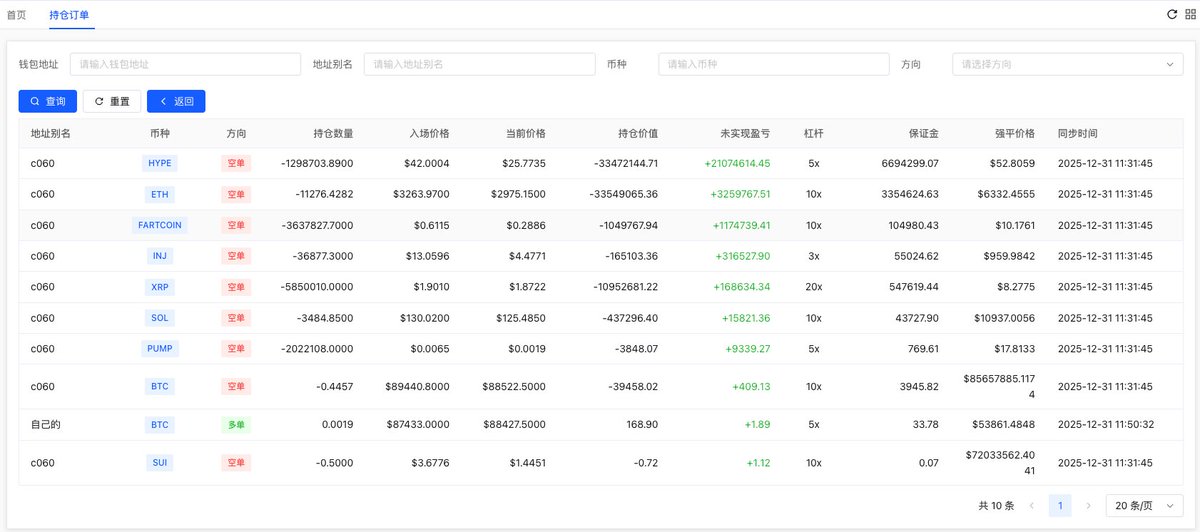Focus the 地址别名 input field
Viewport: 1200px width, 532px height.
(x=479, y=64)
